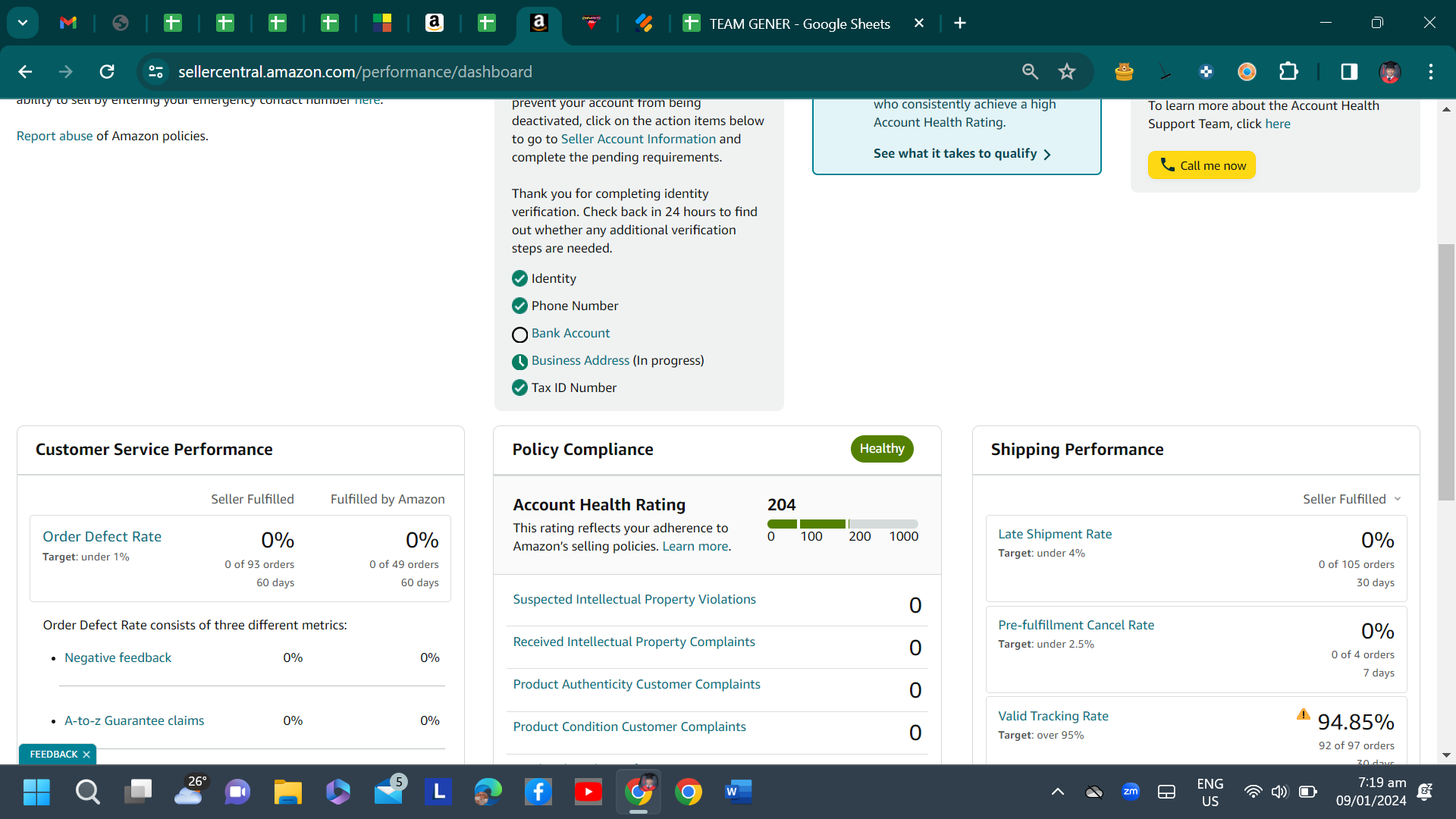The width and height of the screenshot is (1456, 819).
Task: Open the Bank Account link
Action: click(570, 333)
